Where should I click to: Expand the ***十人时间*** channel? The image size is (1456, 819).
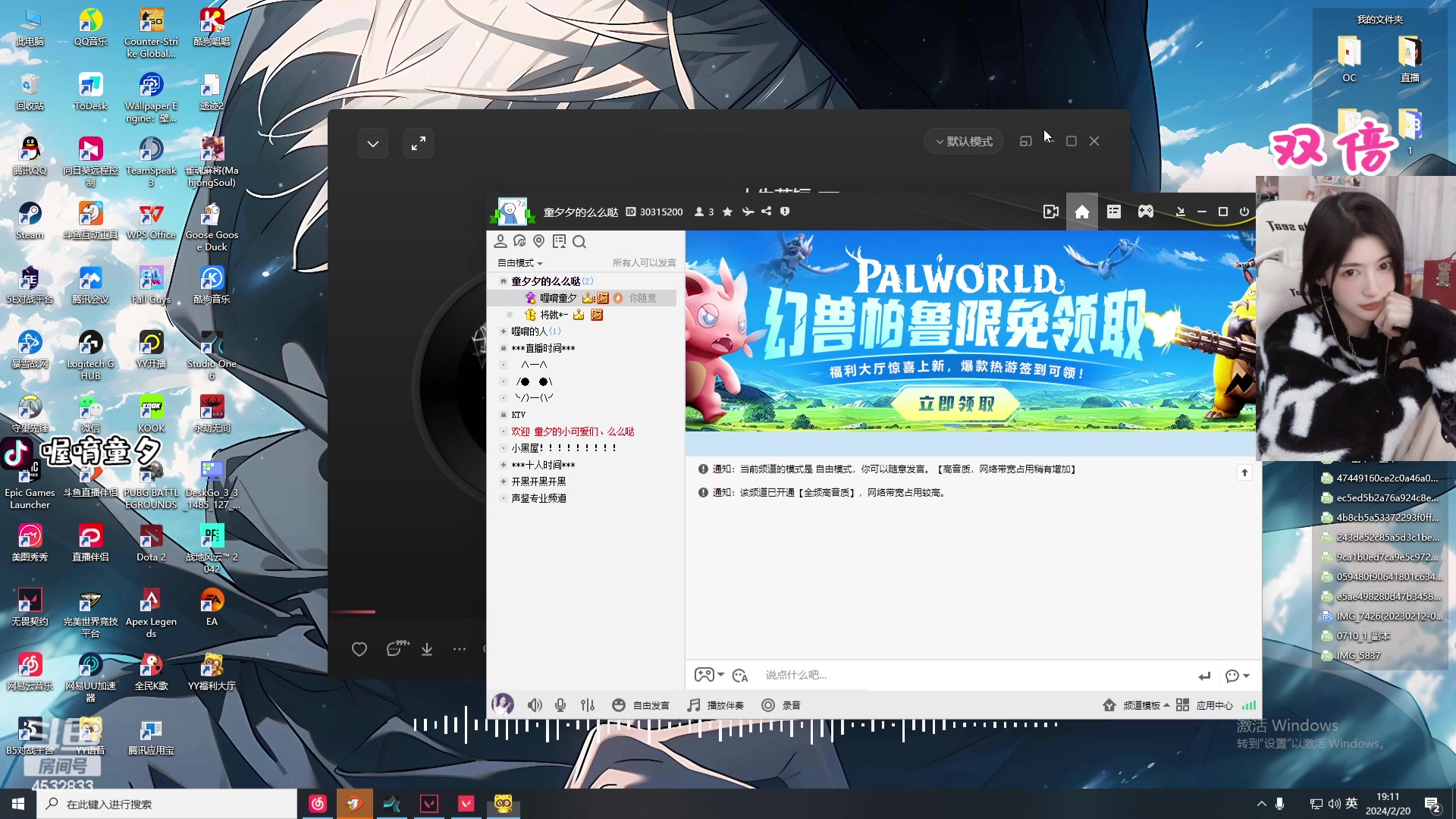pyautogui.click(x=504, y=465)
